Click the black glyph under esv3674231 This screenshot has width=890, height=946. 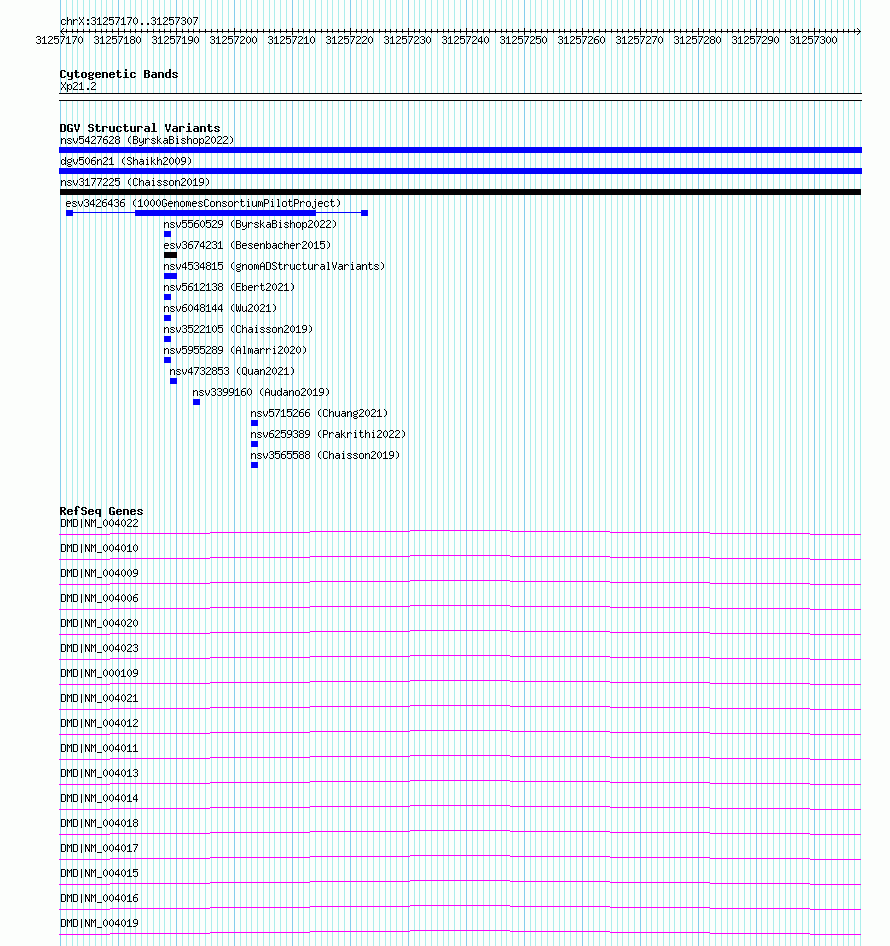click(x=170, y=255)
